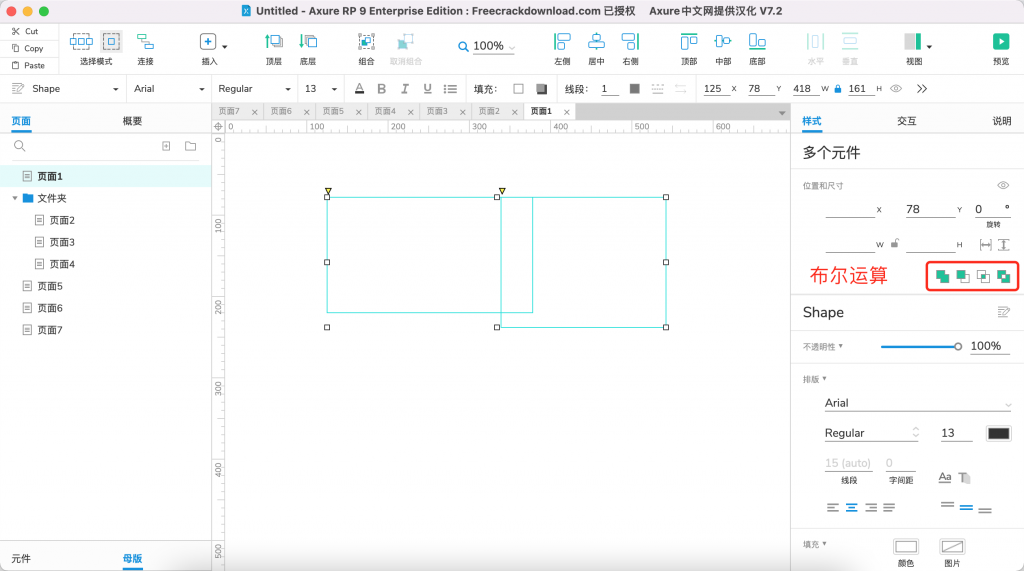Toggle bold text formatting in toolbar
1024x571 pixels.
[x=381, y=89]
